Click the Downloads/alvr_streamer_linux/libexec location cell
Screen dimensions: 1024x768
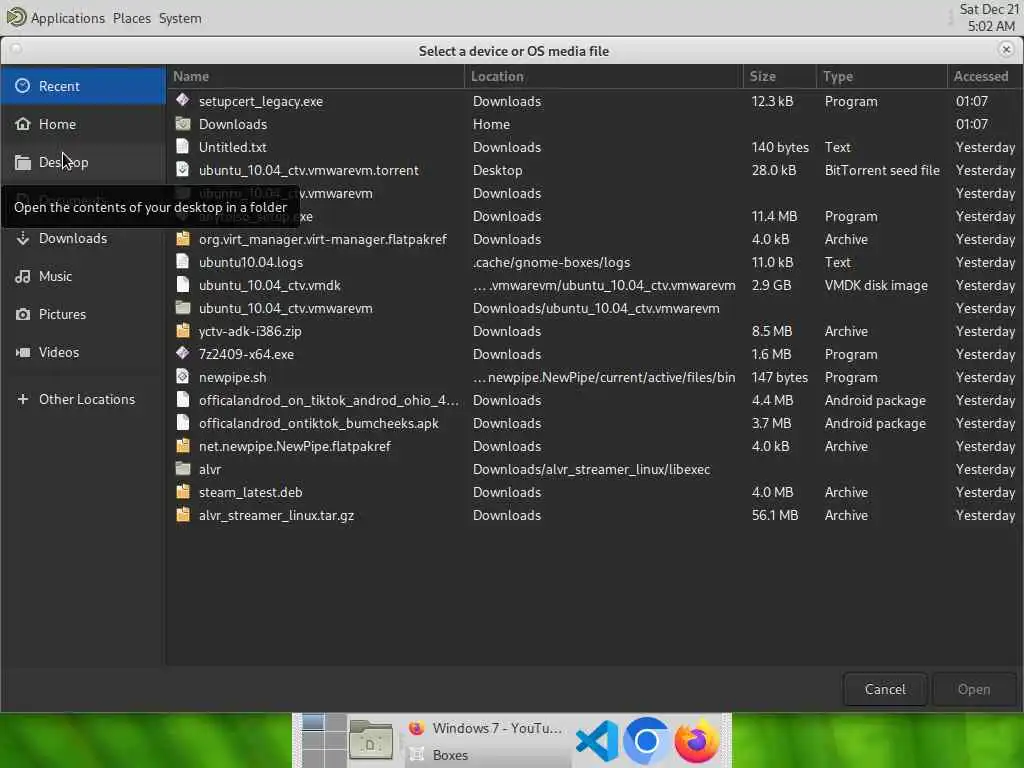(591, 470)
